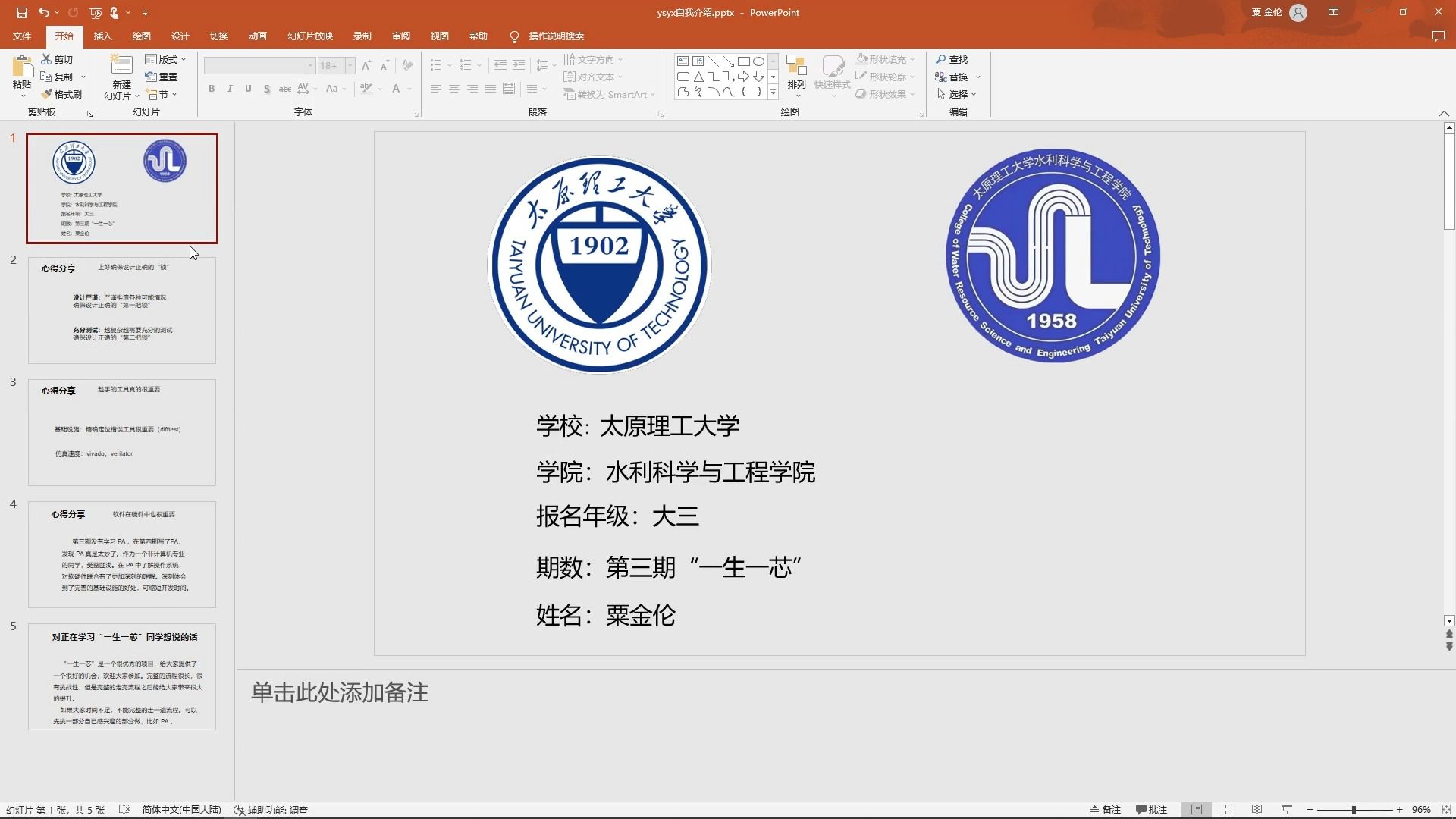This screenshot has height=819, width=1456.
Task: Toggle Bold formatting
Action: 212,89
